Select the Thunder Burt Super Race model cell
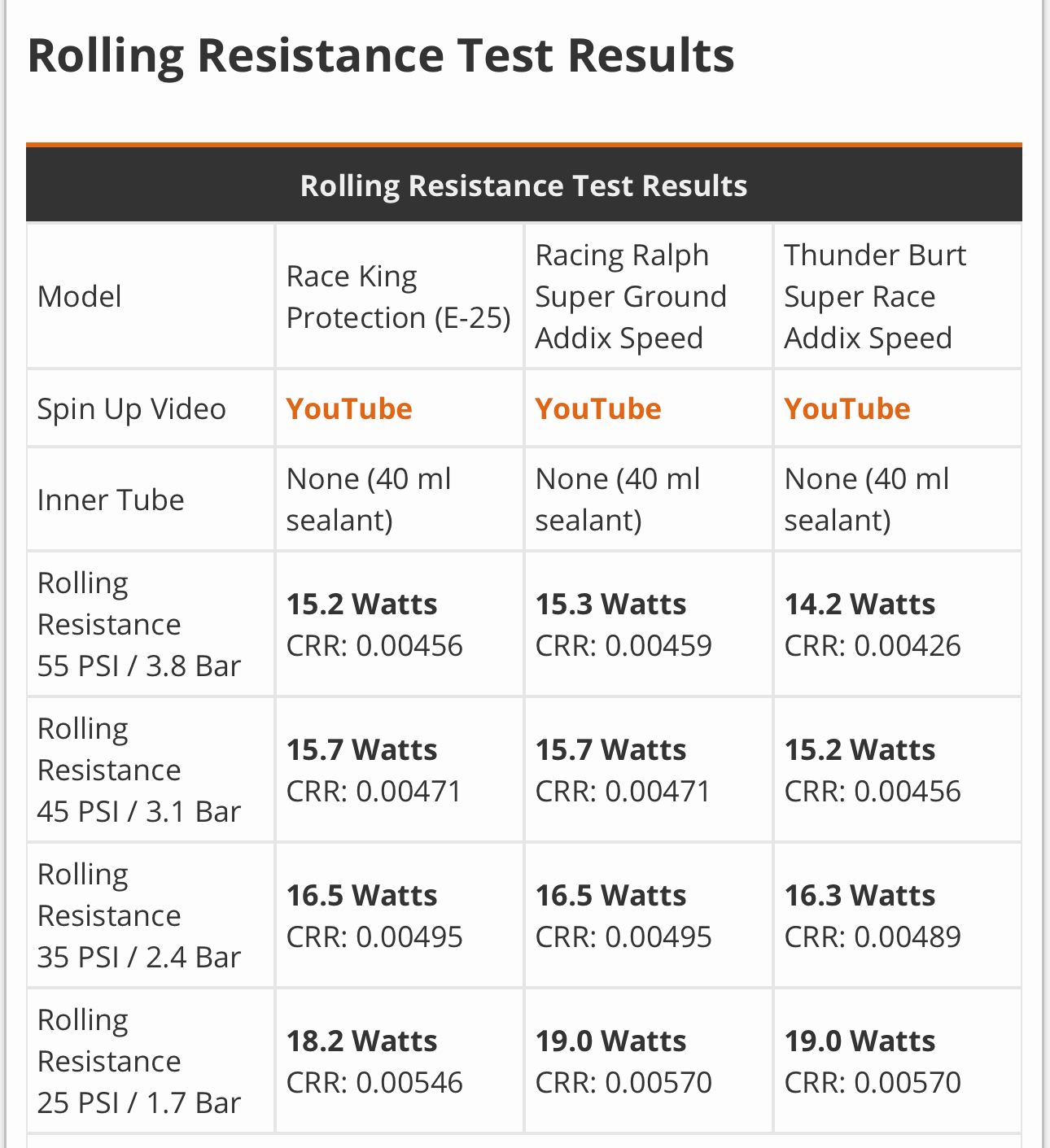Image resolution: width=1050 pixels, height=1148 pixels. (x=875, y=297)
